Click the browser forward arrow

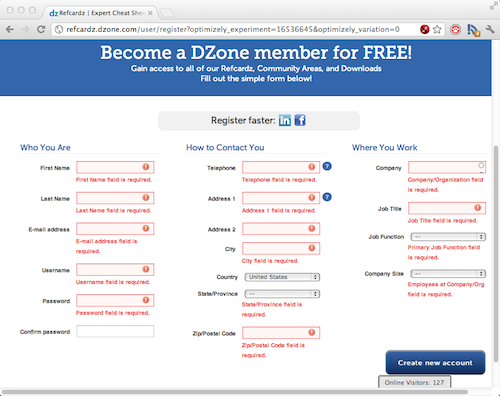(25, 29)
